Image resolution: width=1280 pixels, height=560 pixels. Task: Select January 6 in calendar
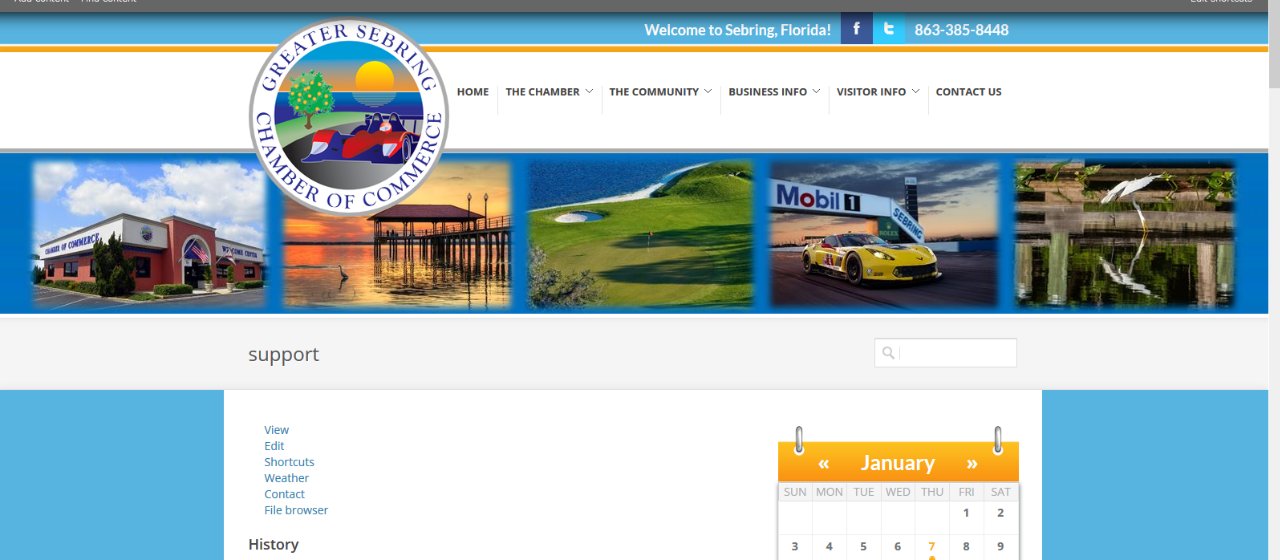point(897,546)
